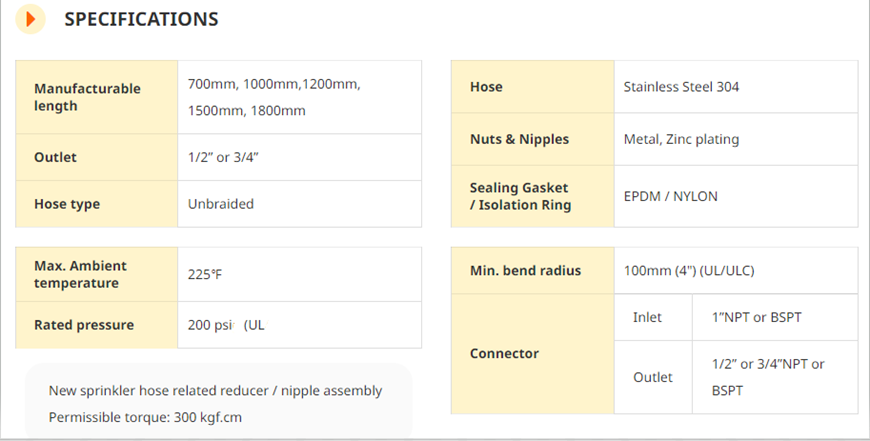Click the 1/2" or 3/4" outlet value

click(x=223, y=157)
